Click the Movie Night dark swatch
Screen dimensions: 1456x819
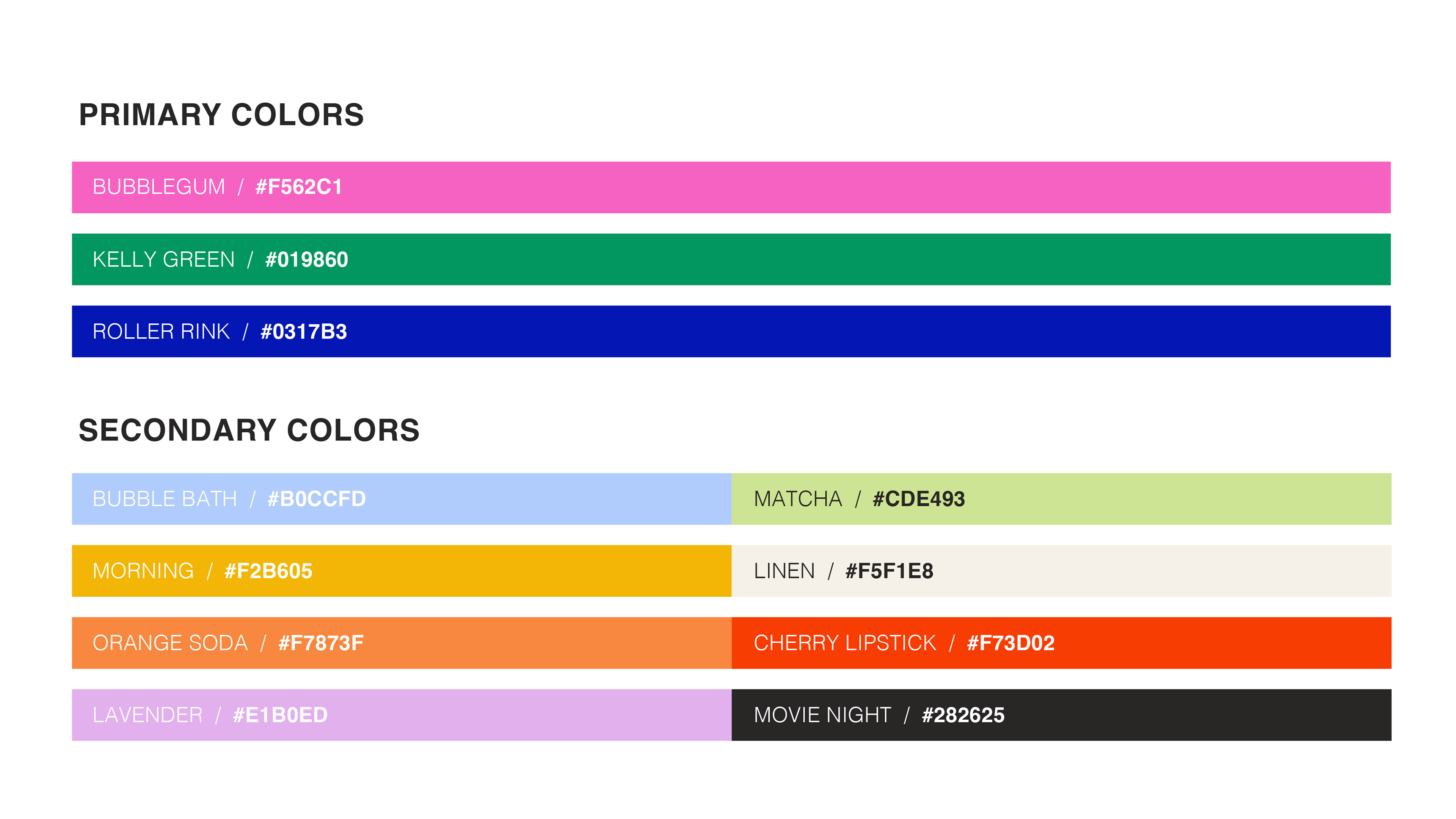click(1061, 714)
